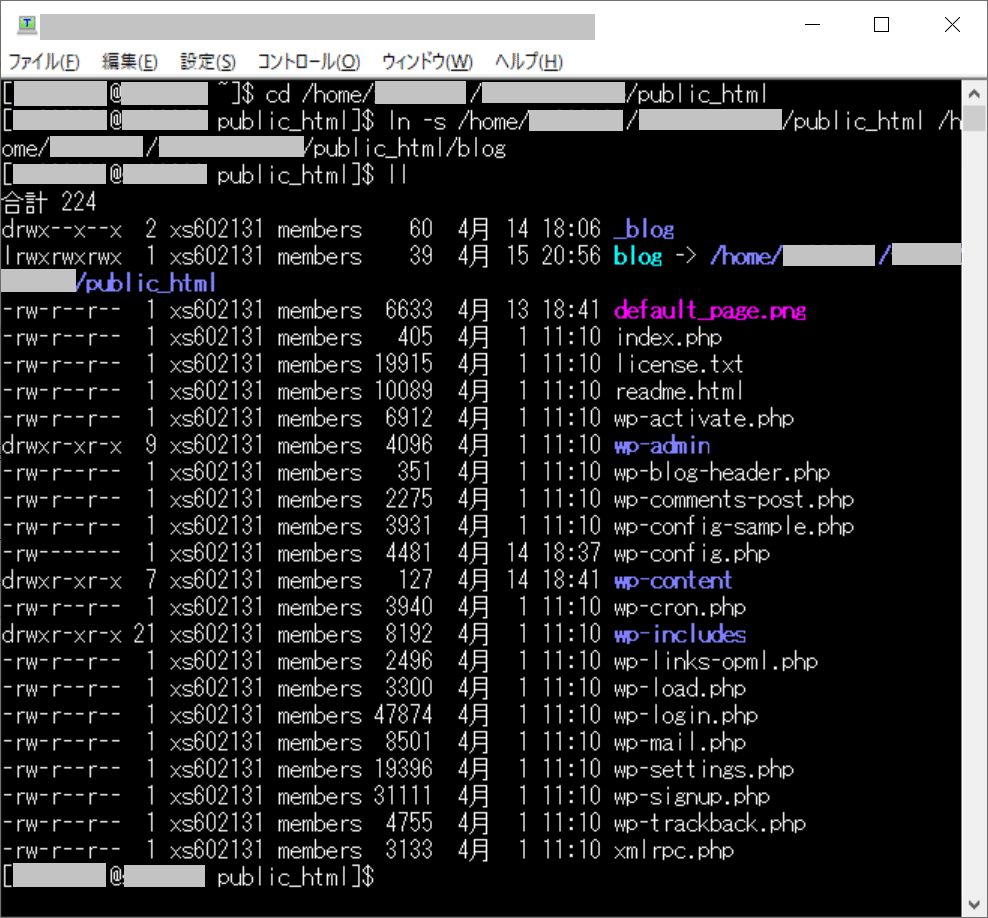Click the default_page.png file name
Screen dimensions: 988x918
click(710, 311)
